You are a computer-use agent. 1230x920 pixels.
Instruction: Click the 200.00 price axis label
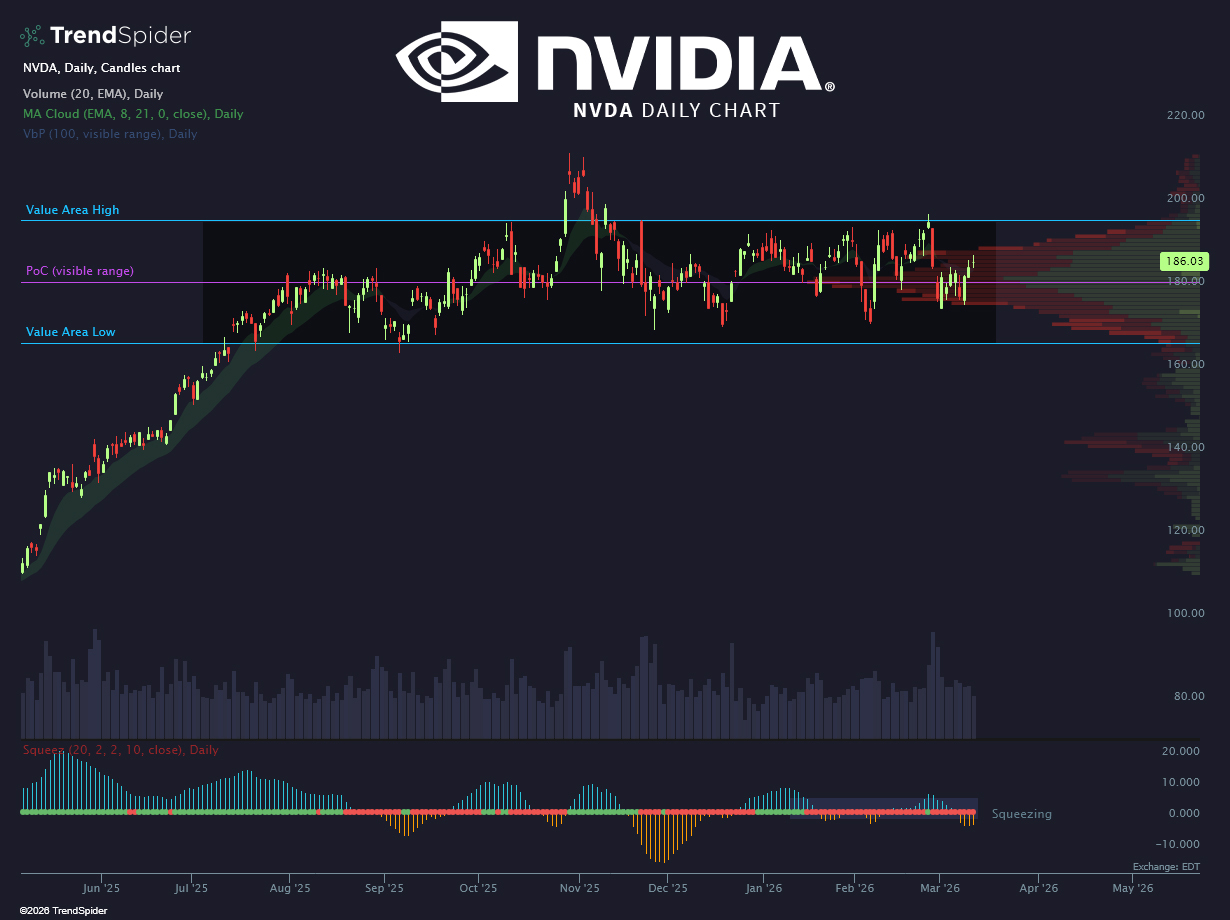(1185, 198)
